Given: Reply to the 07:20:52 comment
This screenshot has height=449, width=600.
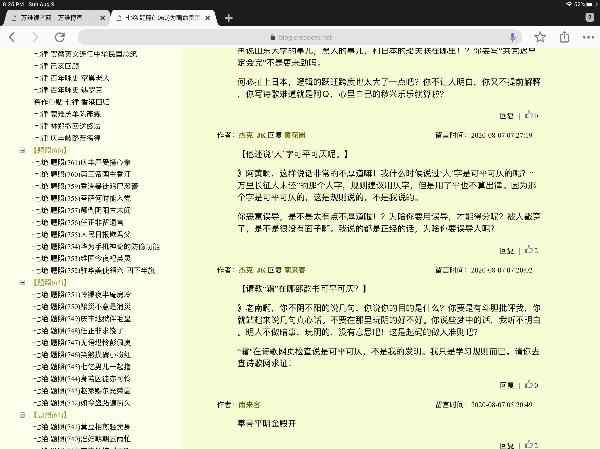Looking at the screenshot, I should pyautogui.click(x=506, y=385).
